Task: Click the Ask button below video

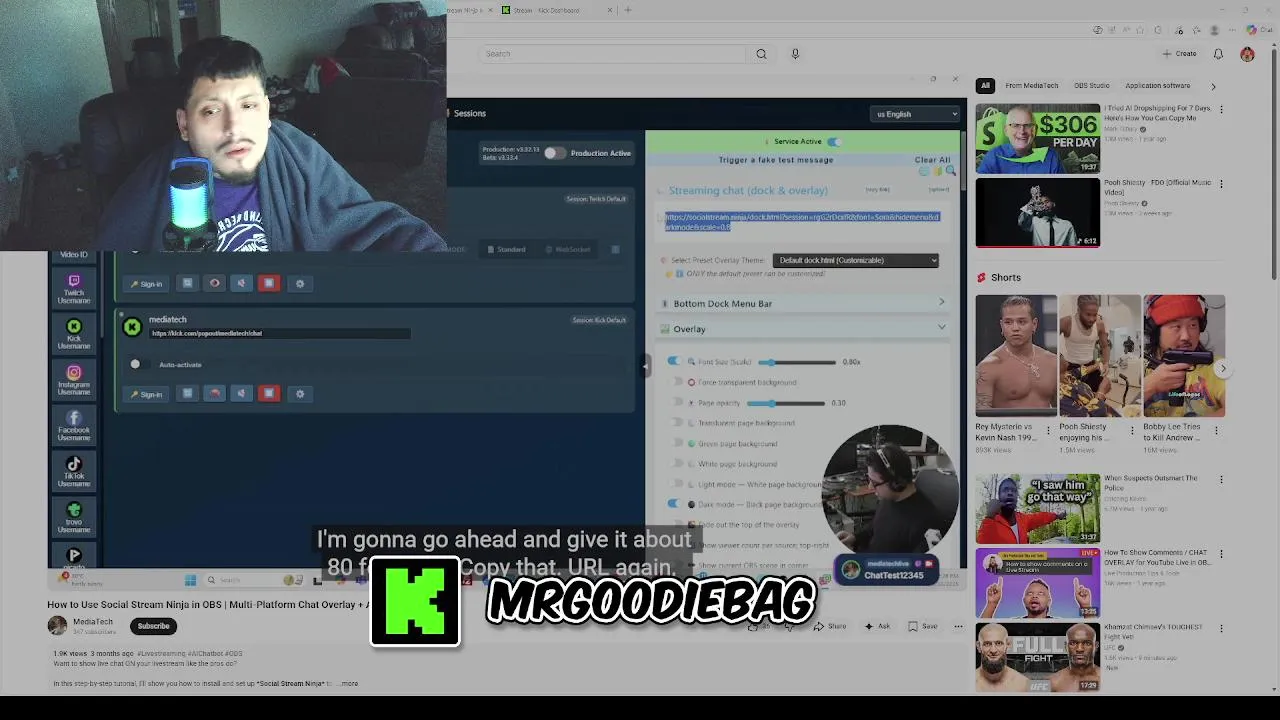Action: [x=878, y=627]
